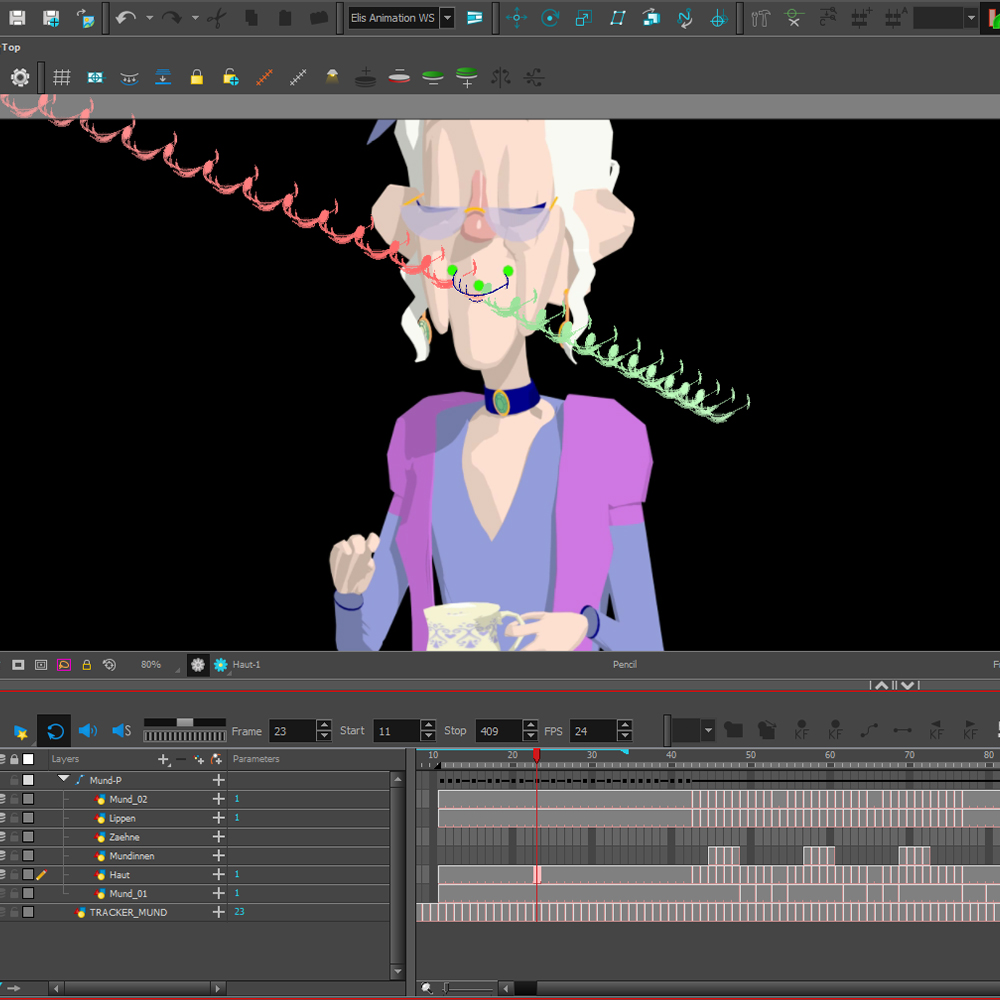Toggle the Sound Scrubbing speaker
Image resolution: width=1000 pixels, height=1000 pixels.
coord(122,731)
